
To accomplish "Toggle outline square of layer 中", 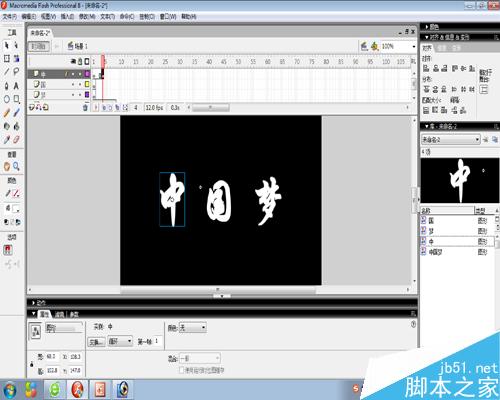I will pos(87,74).
